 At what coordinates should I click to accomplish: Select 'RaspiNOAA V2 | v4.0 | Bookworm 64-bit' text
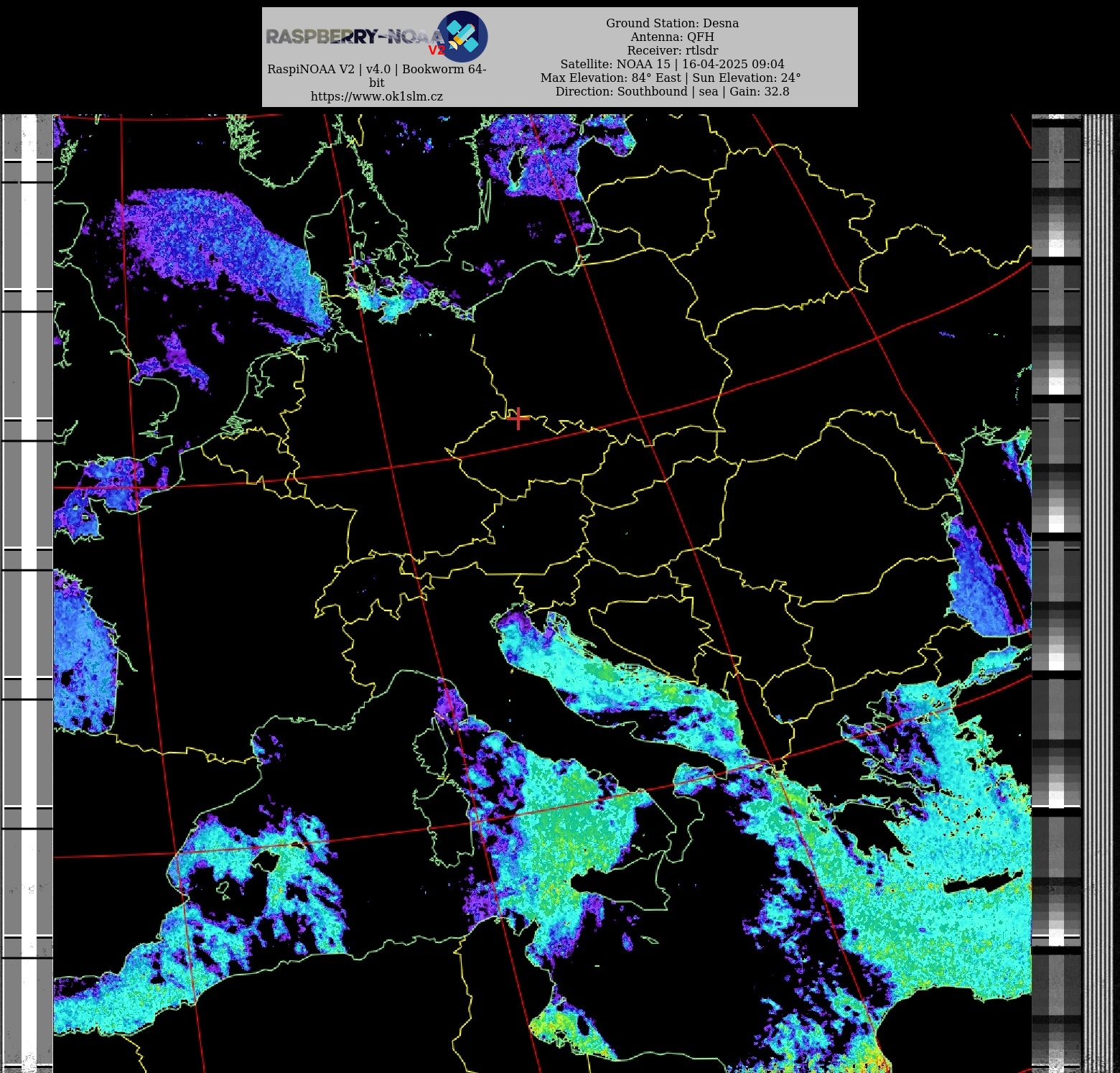[377, 75]
